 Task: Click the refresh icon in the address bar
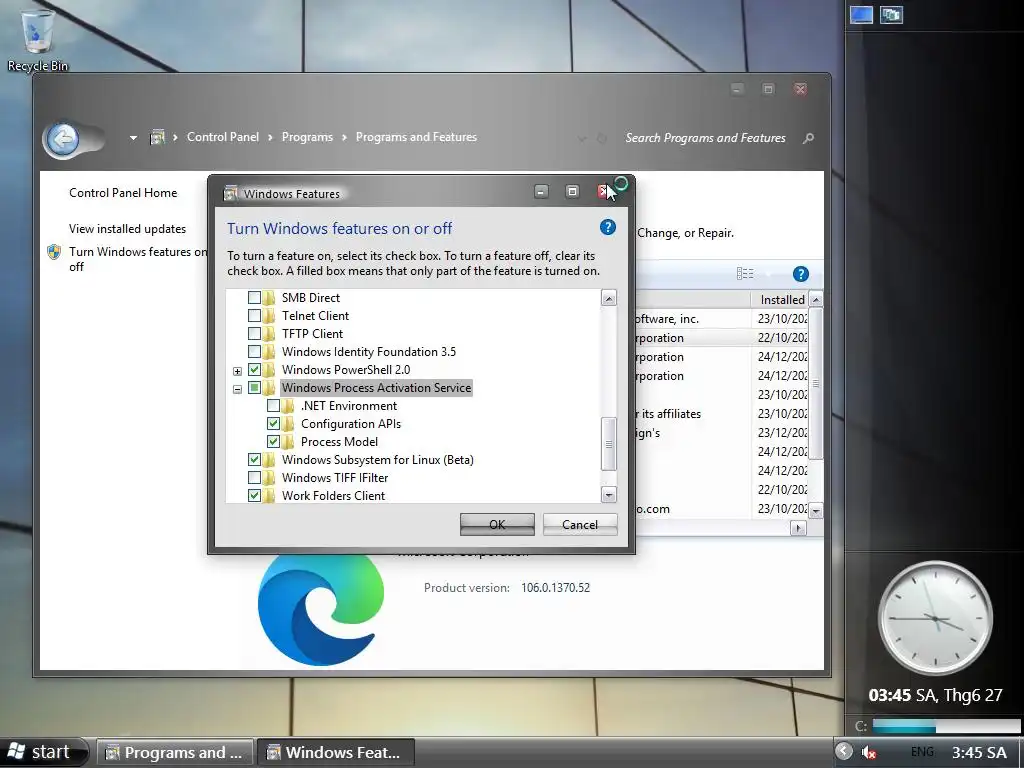pos(602,138)
